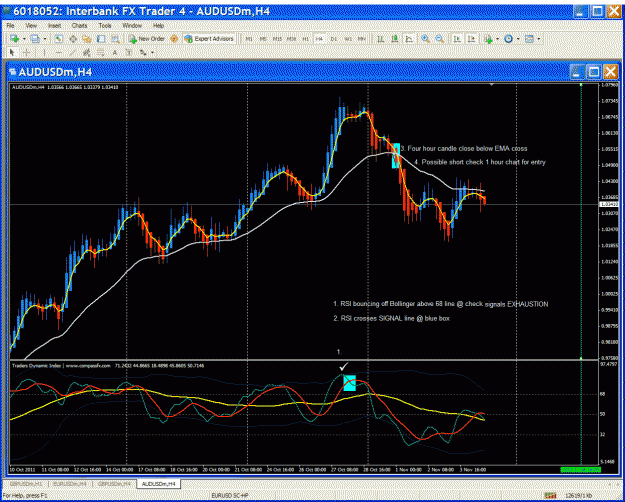625x502 pixels.
Task: Open the Charts menu
Action: (x=79, y=26)
